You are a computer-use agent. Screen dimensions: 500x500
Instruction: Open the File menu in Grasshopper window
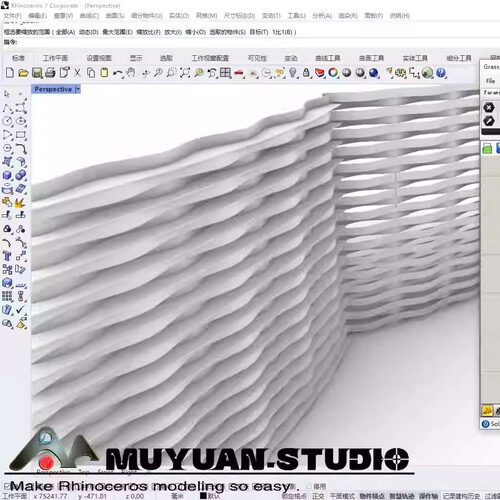click(x=490, y=81)
